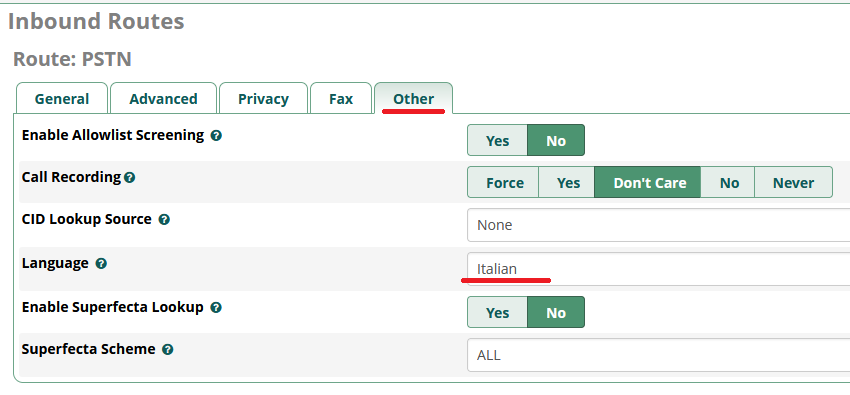This screenshot has height=395, width=850.
Task: Open the Privacy tab
Action: [x=263, y=99]
